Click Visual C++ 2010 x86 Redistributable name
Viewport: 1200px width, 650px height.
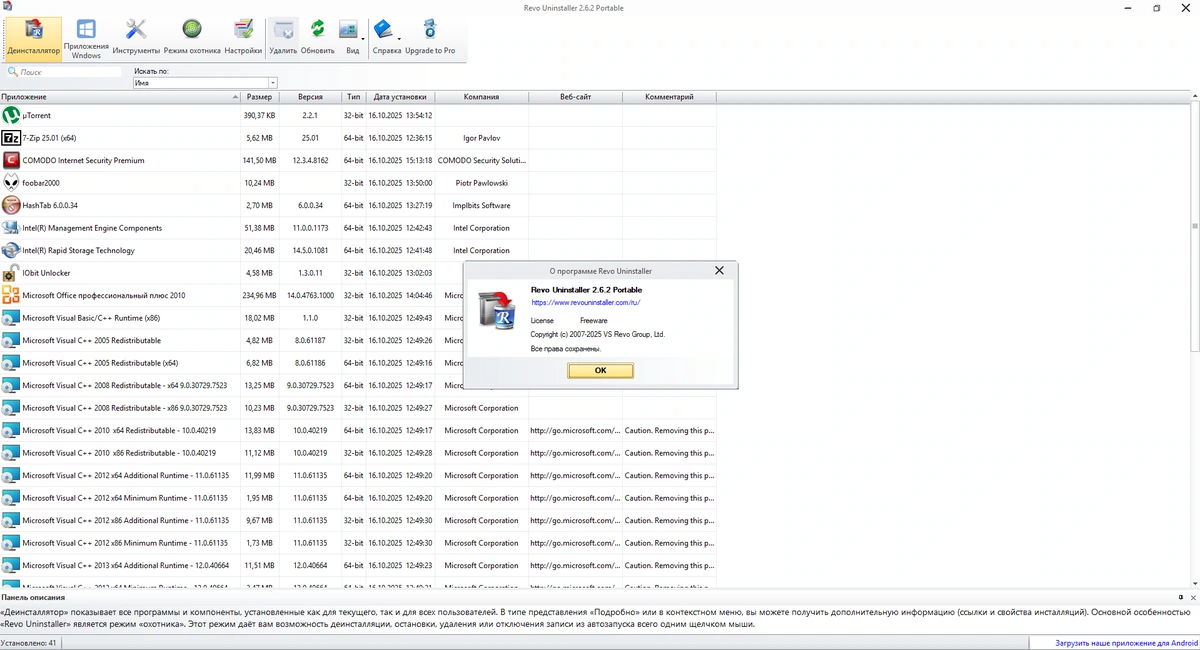point(119,453)
